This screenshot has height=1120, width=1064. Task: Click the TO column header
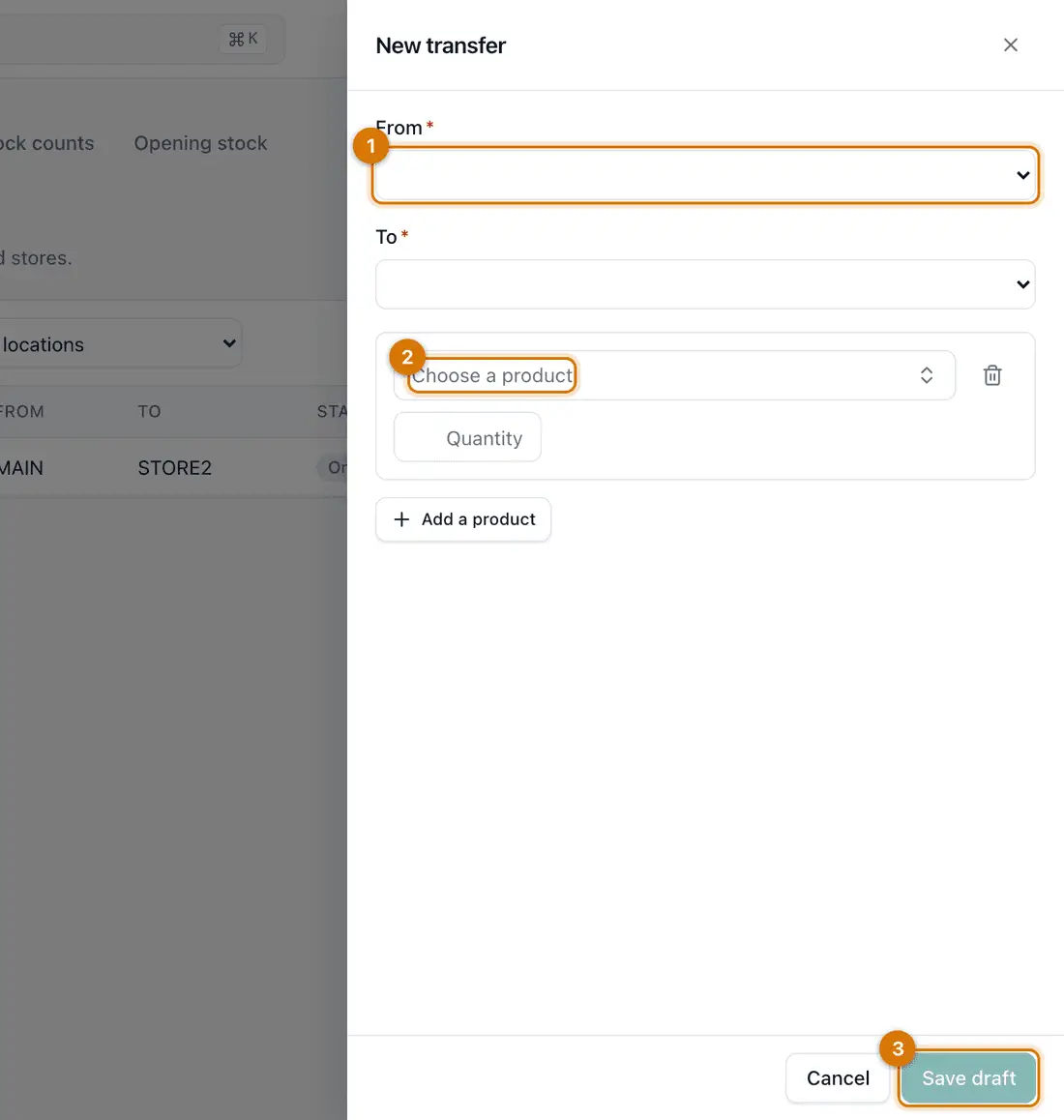click(149, 411)
